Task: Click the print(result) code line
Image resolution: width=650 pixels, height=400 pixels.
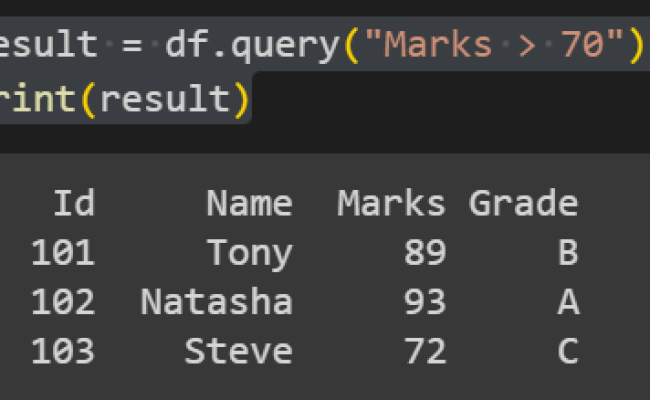Action: tap(124, 99)
